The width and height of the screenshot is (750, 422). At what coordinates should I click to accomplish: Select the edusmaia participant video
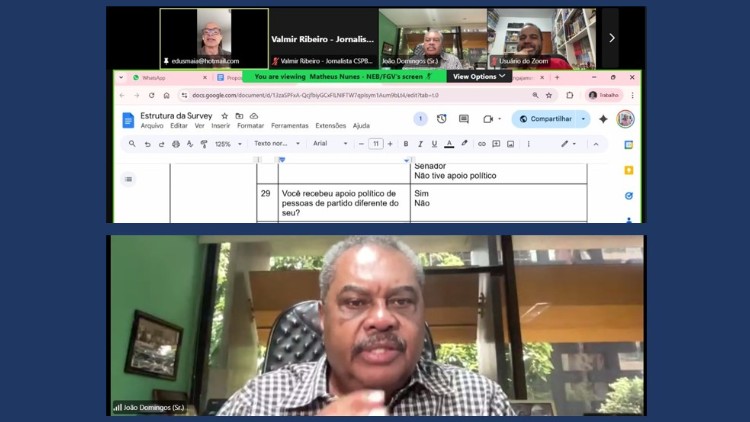214,38
